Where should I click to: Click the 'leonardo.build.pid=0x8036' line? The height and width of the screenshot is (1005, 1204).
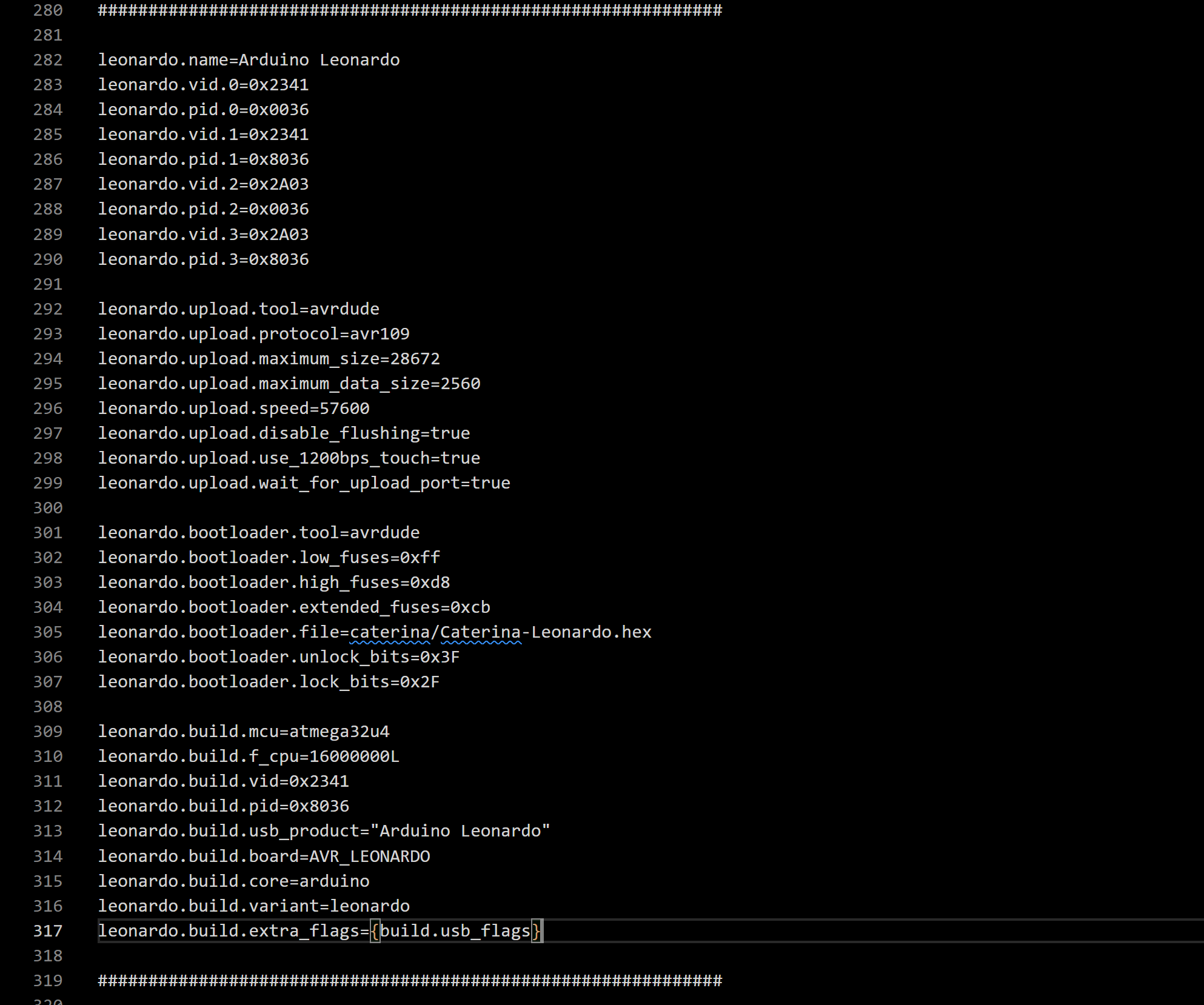[224, 806]
